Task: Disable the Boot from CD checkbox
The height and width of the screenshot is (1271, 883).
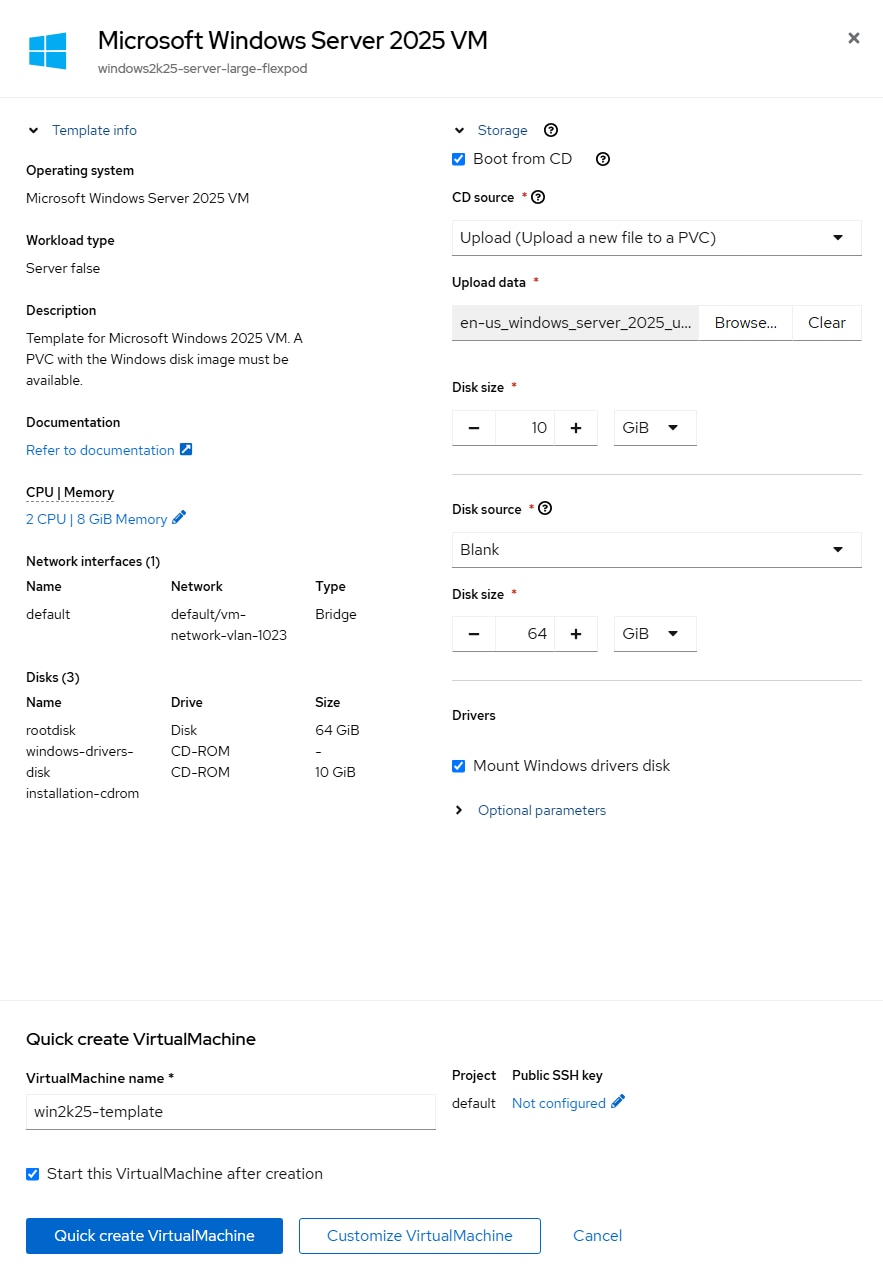Action: click(x=458, y=159)
